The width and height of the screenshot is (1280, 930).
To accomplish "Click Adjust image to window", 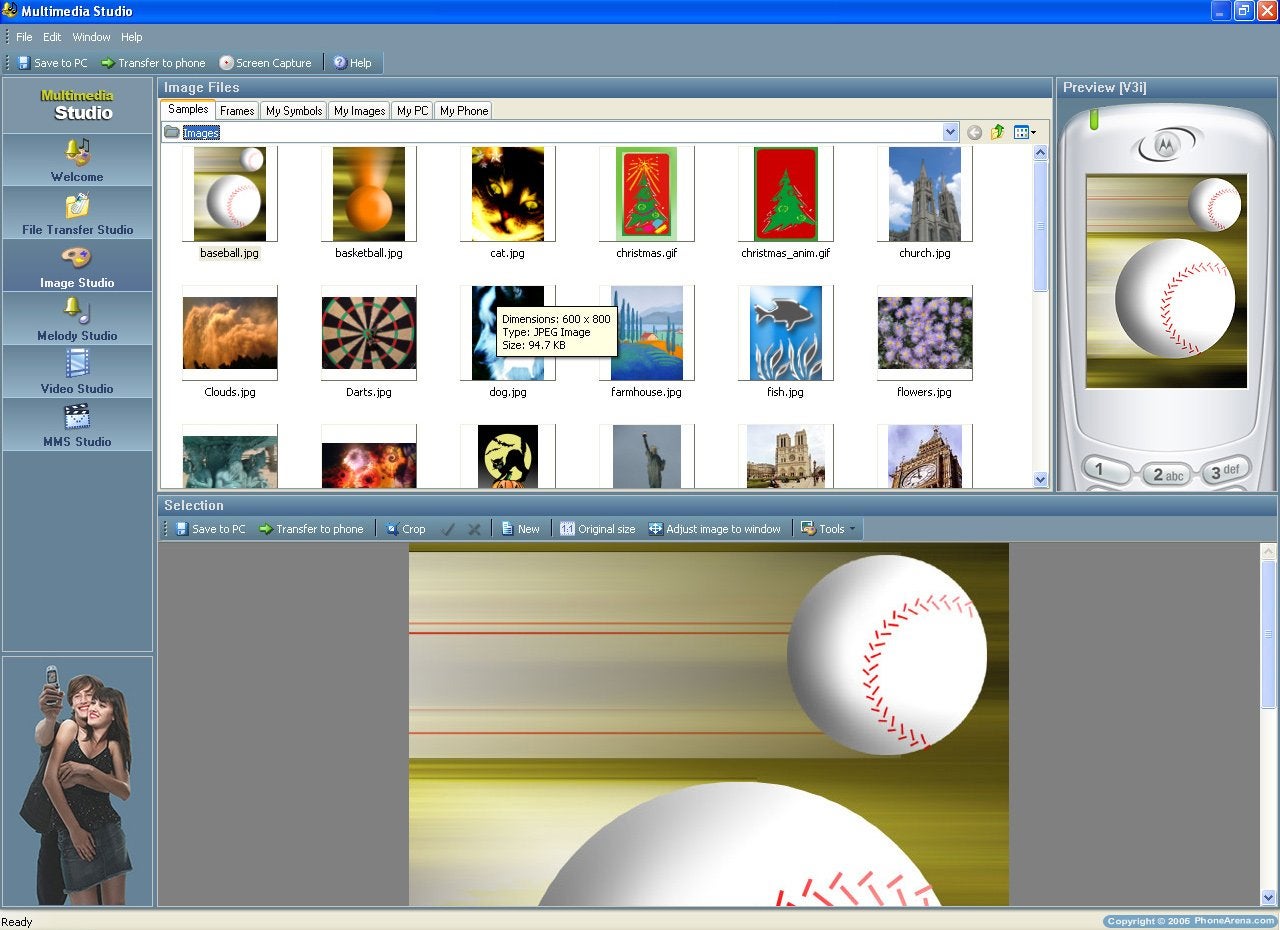I will click(x=715, y=529).
